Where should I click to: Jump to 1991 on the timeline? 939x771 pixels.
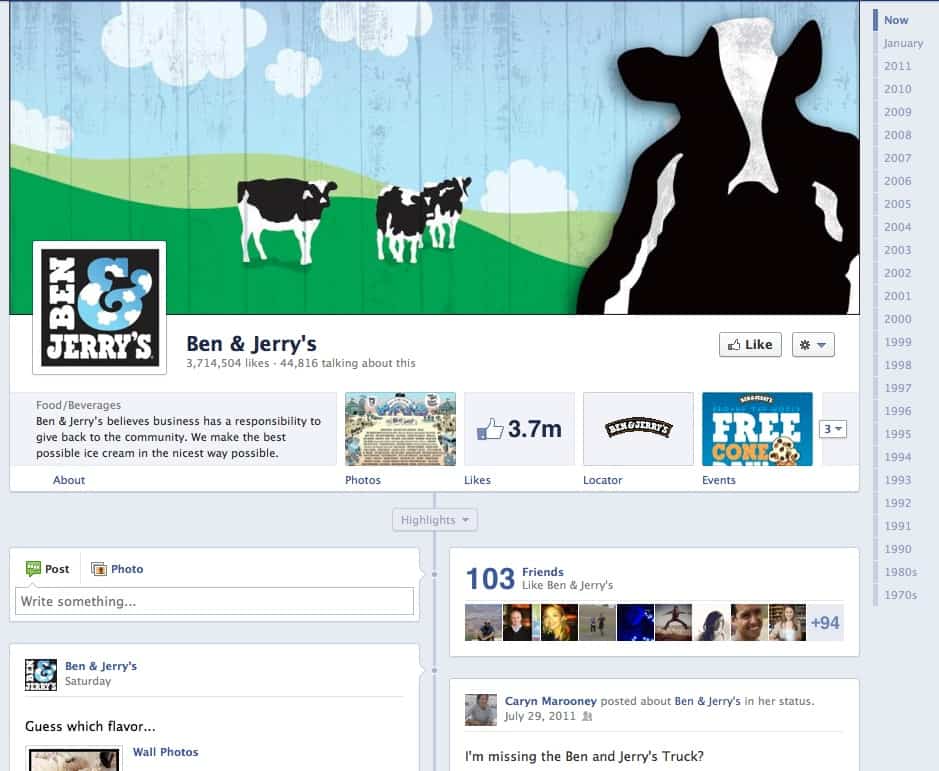click(x=898, y=526)
